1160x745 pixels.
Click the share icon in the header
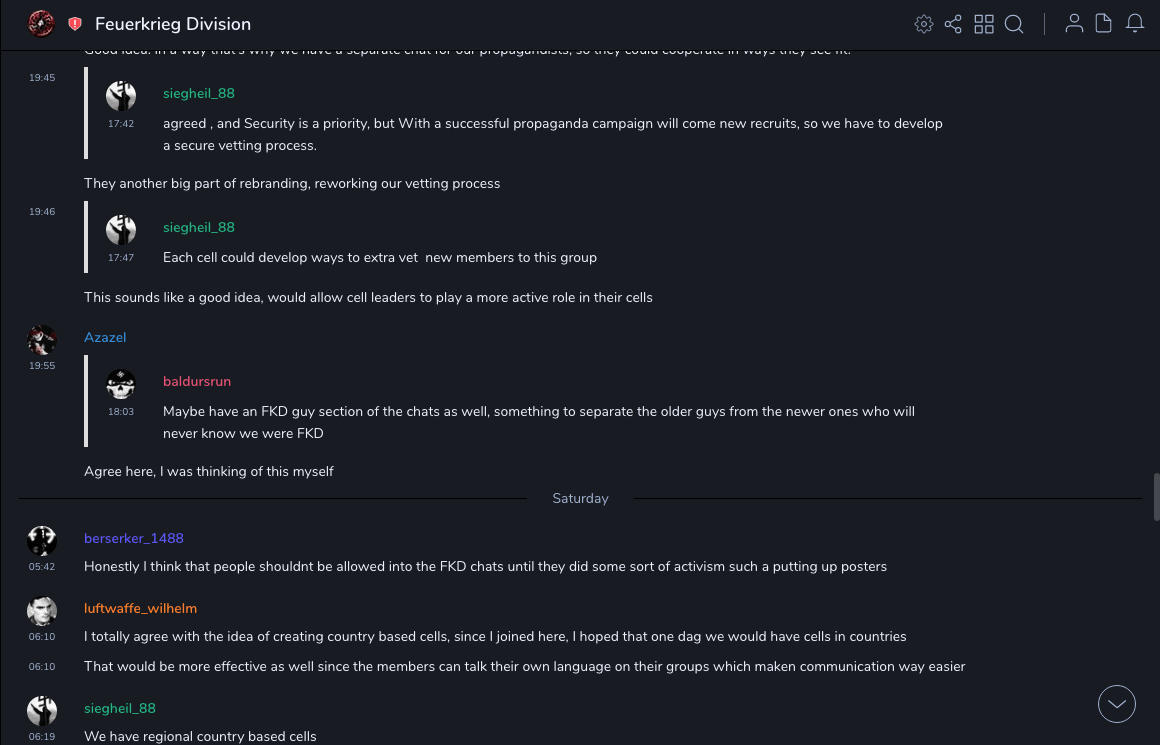coord(953,24)
